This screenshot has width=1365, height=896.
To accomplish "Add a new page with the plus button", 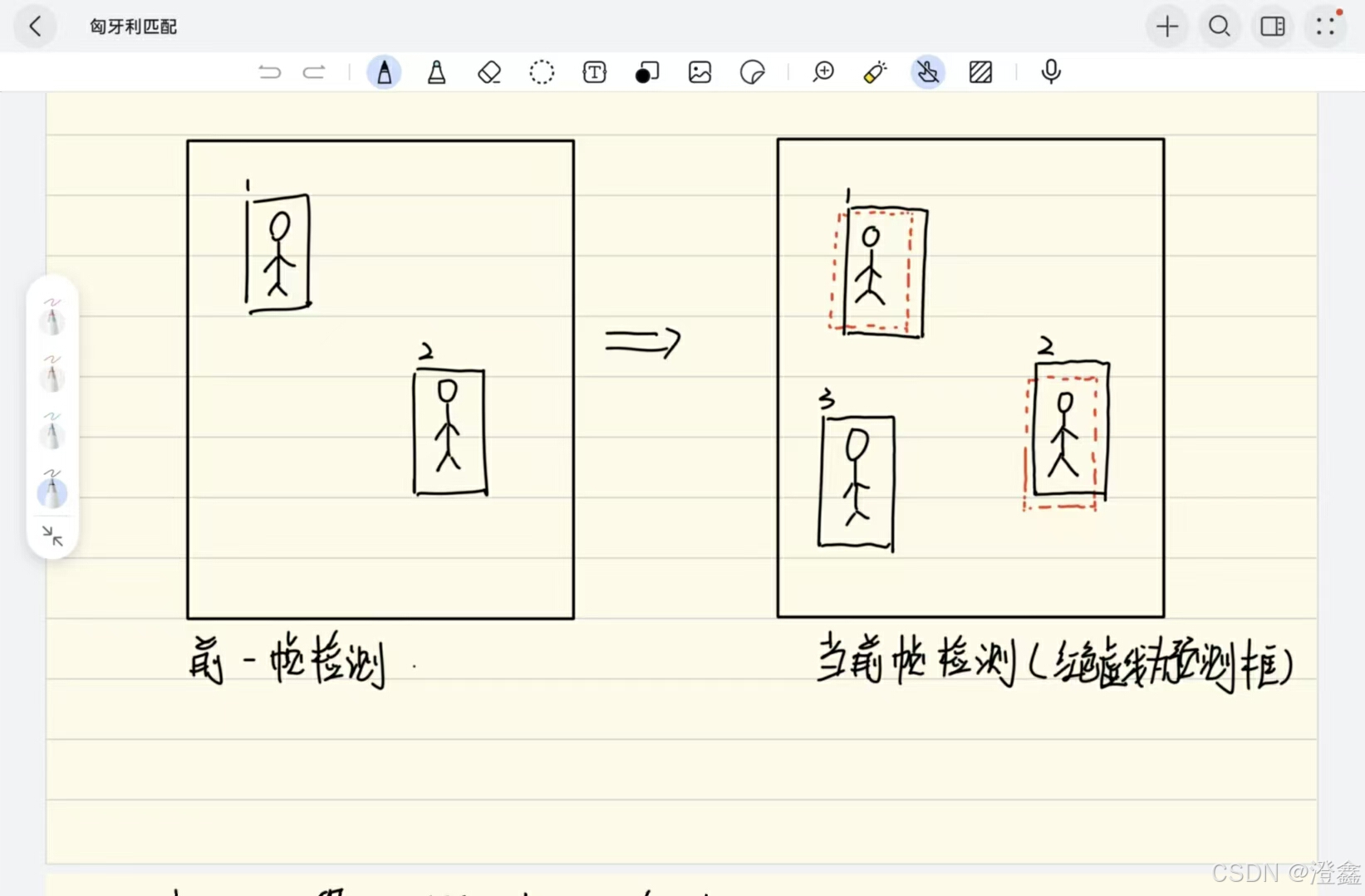I will pyautogui.click(x=1166, y=26).
